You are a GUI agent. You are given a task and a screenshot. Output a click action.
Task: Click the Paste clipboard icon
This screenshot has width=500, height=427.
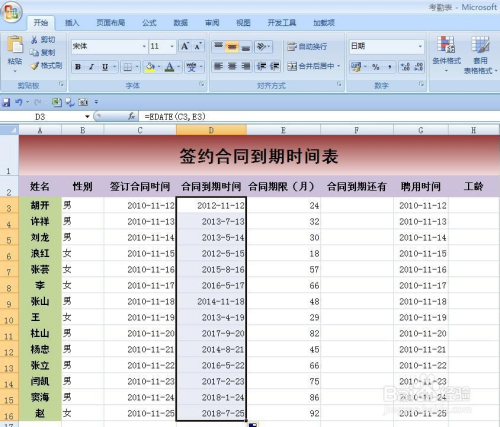pyautogui.click(x=15, y=45)
